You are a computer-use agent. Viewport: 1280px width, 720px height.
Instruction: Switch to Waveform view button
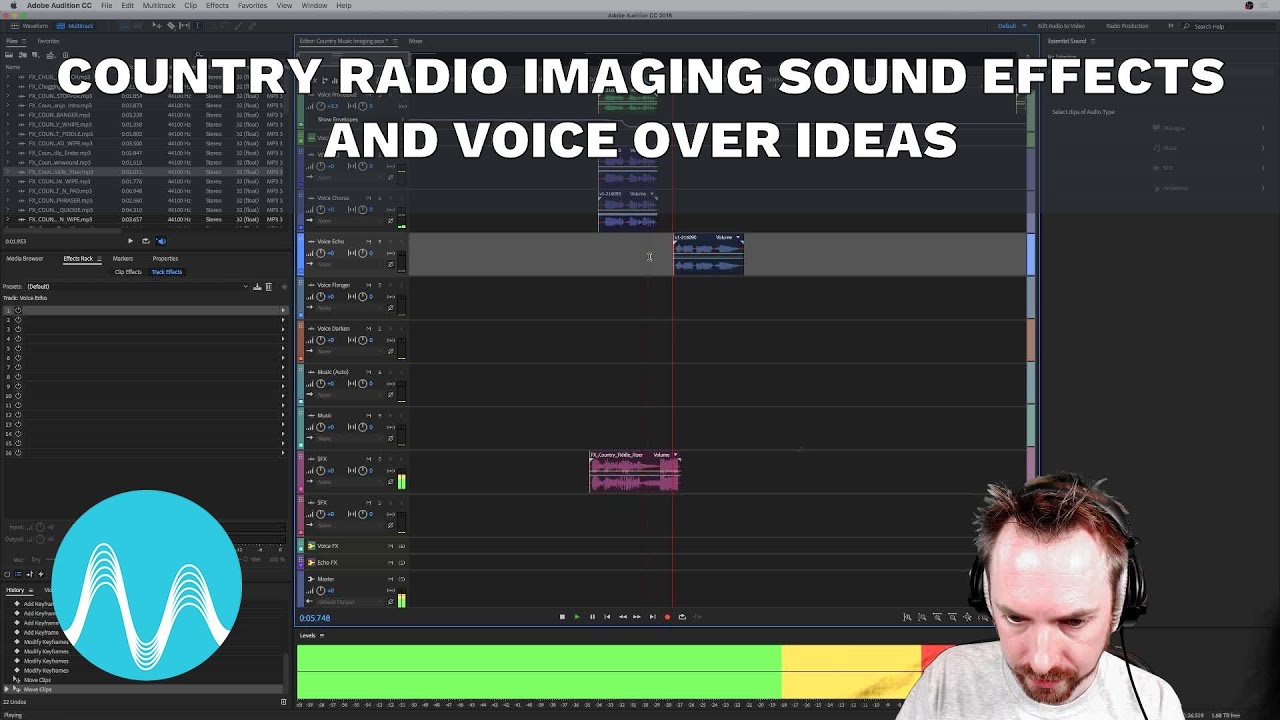(x=30, y=26)
